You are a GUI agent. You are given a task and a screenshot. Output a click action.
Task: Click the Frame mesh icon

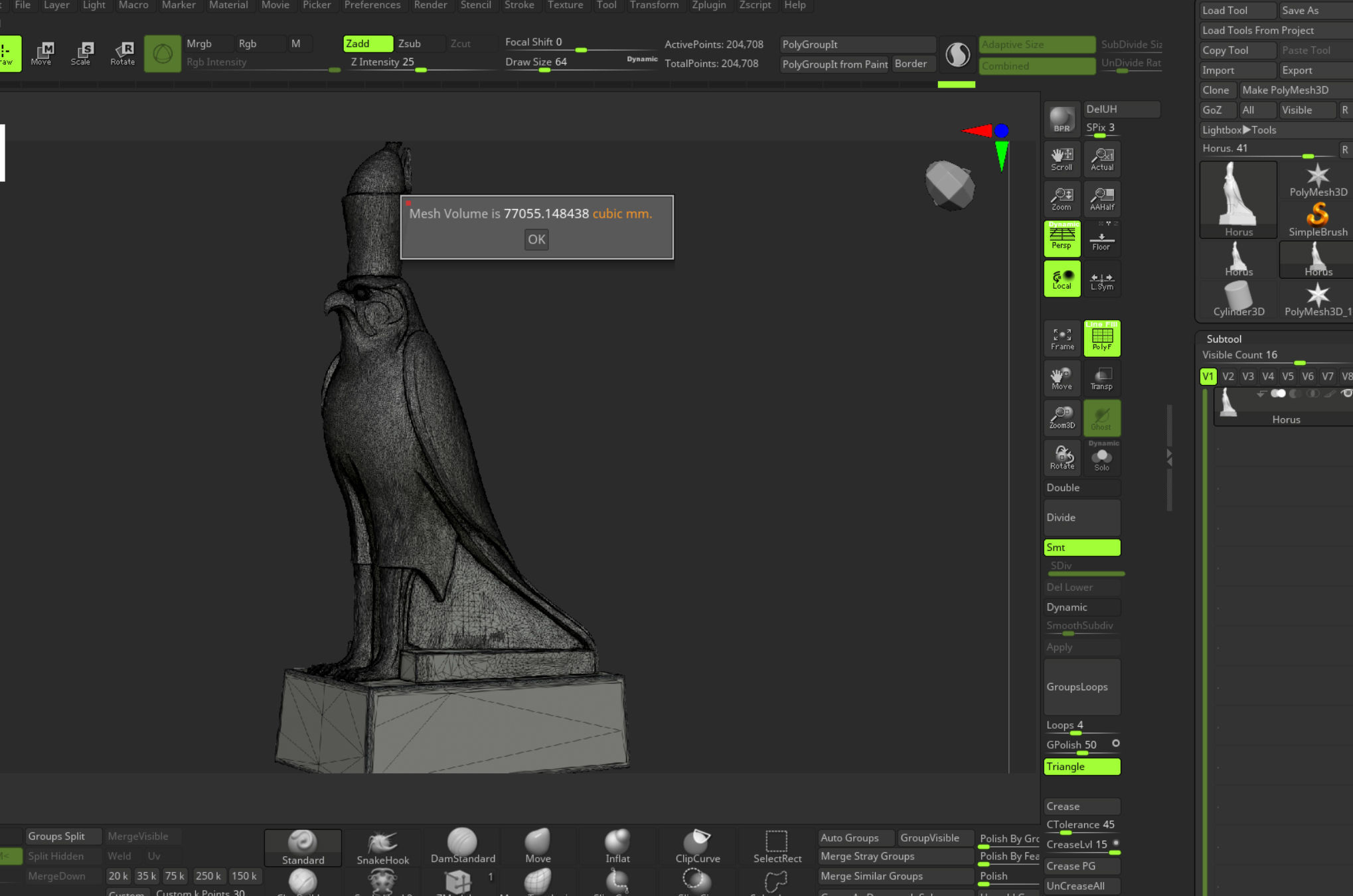point(1062,338)
